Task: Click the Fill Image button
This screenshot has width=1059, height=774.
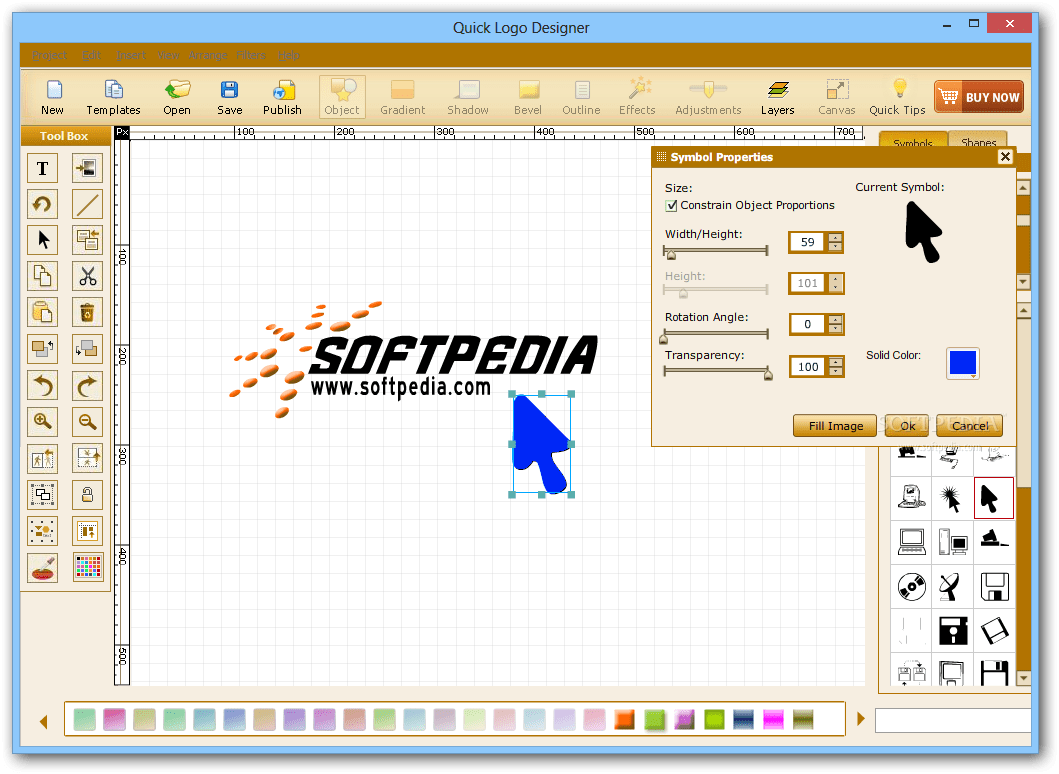Action: [835, 426]
